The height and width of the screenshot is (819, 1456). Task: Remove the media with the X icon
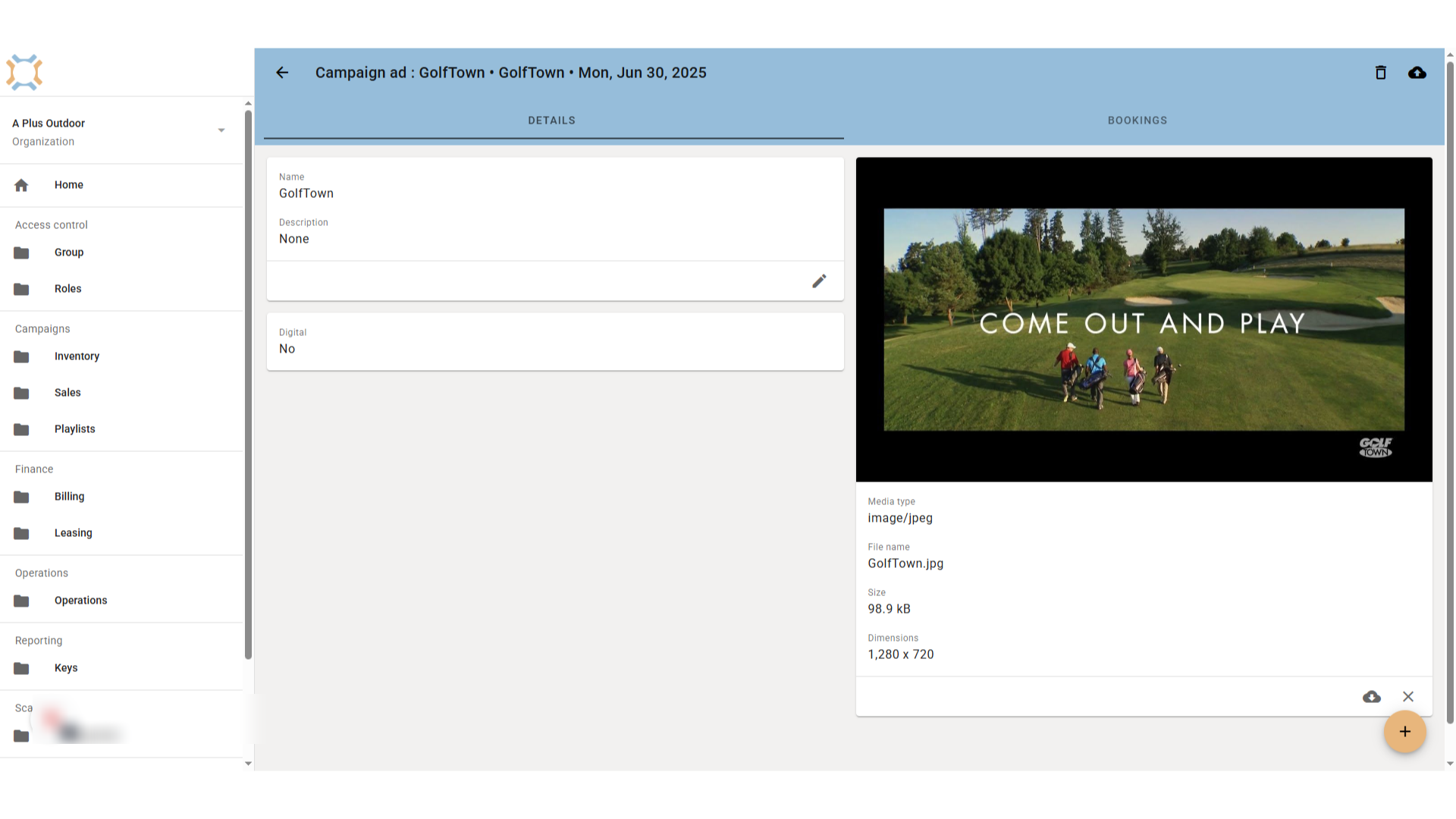(1408, 697)
